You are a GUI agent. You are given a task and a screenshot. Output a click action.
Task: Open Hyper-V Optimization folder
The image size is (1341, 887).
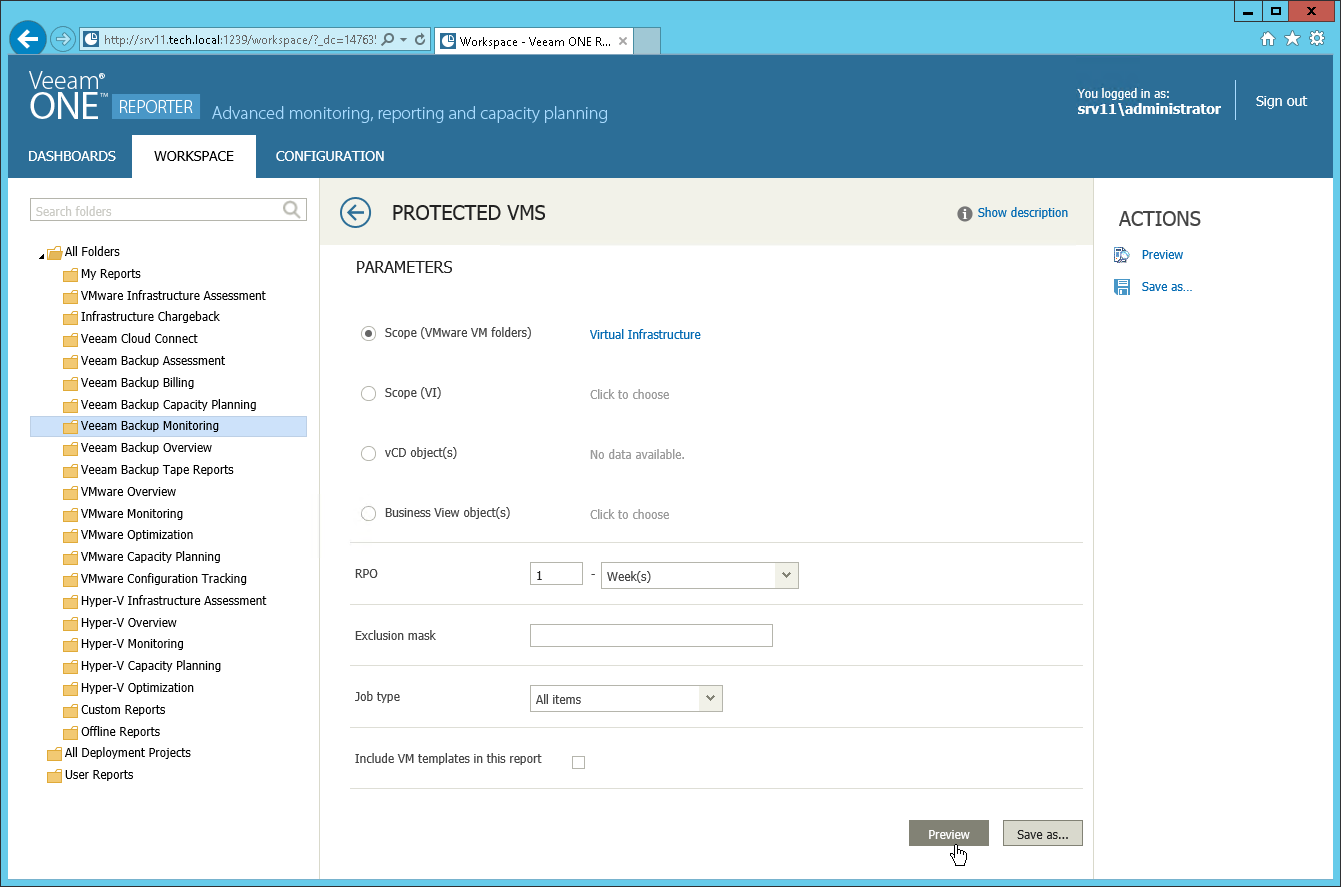point(137,688)
